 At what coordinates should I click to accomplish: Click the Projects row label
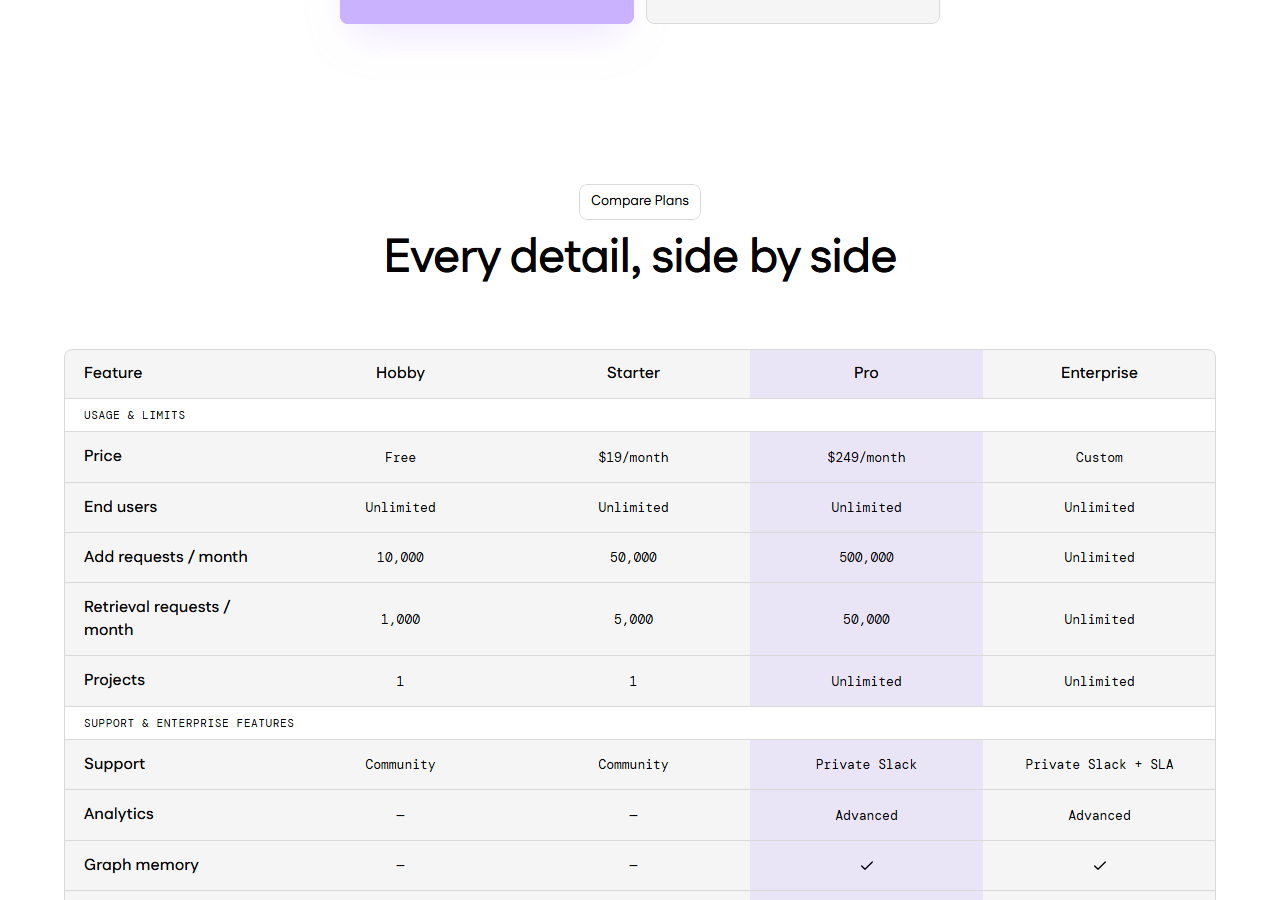pos(114,680)
